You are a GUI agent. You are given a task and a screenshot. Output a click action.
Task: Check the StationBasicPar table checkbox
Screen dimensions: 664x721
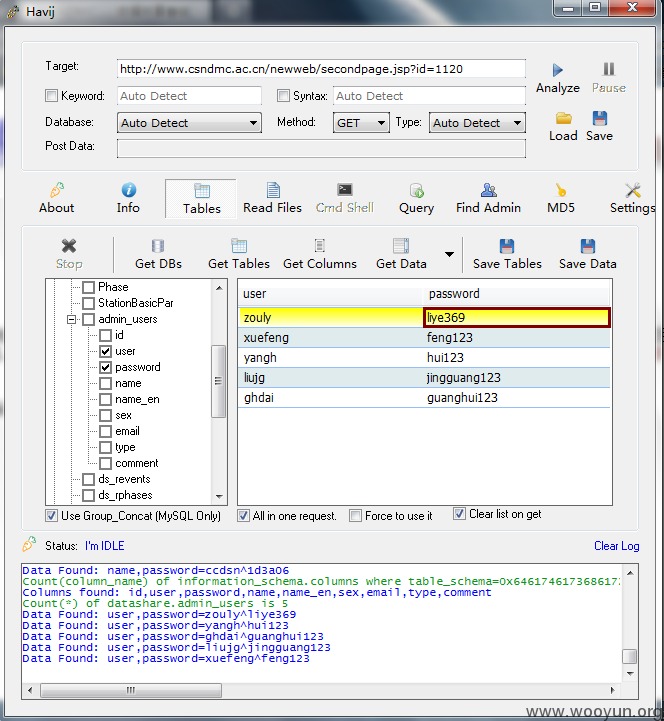coord(88,303)
